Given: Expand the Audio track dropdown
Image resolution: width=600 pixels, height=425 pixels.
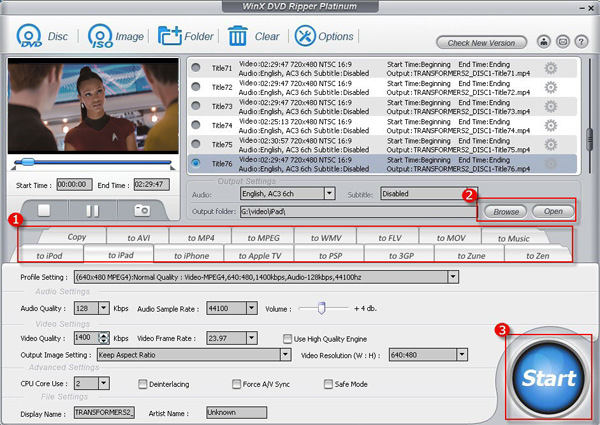Looking at the screenshot, I should (x=329, y=194).
